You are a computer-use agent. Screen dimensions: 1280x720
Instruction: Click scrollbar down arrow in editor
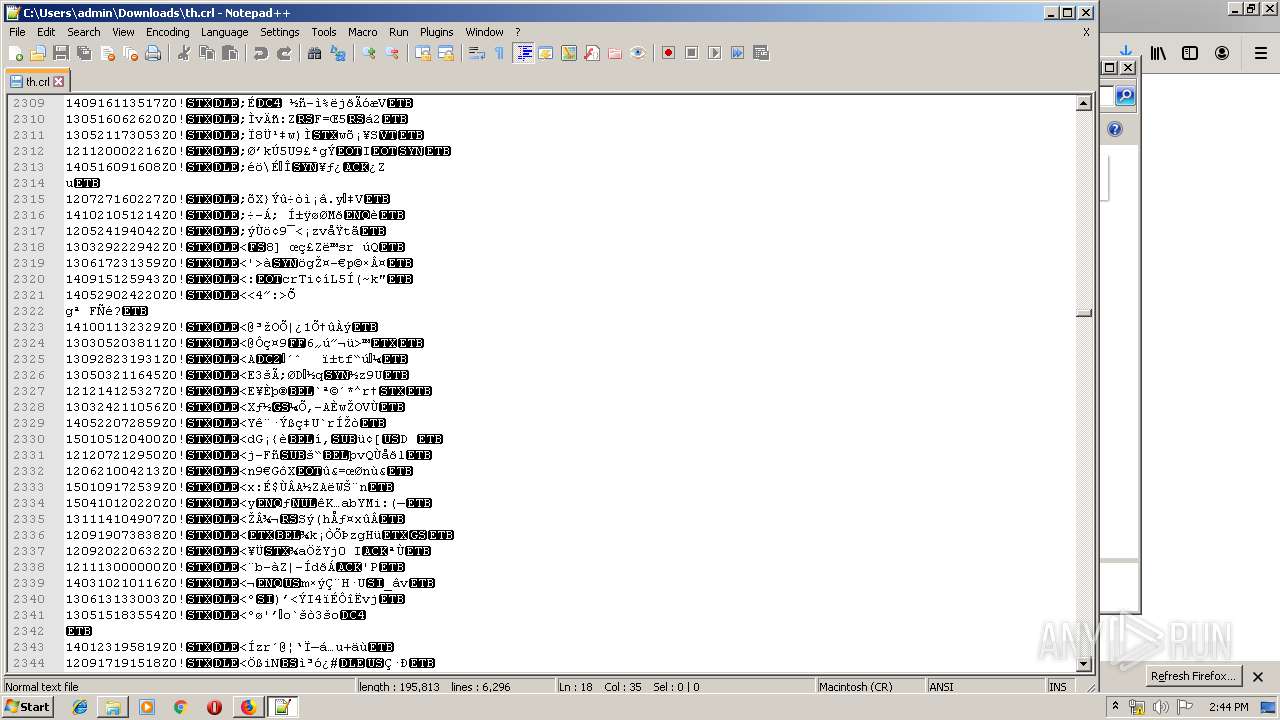click(x=1083, y=664)
